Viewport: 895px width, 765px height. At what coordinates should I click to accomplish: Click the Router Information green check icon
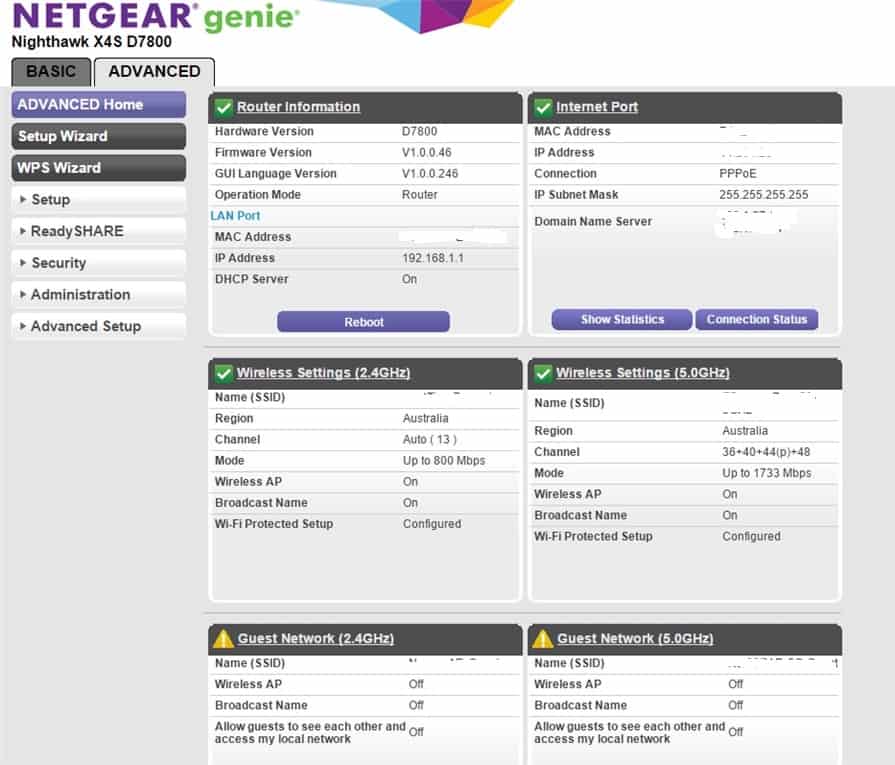(224, 107)
